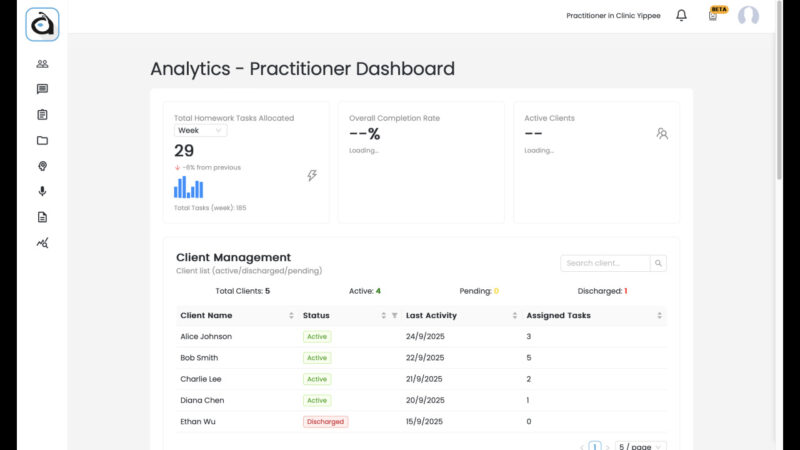Open the 5 / page size dropdown
Viewport: 800px width, 450px height.
[640, 446]
